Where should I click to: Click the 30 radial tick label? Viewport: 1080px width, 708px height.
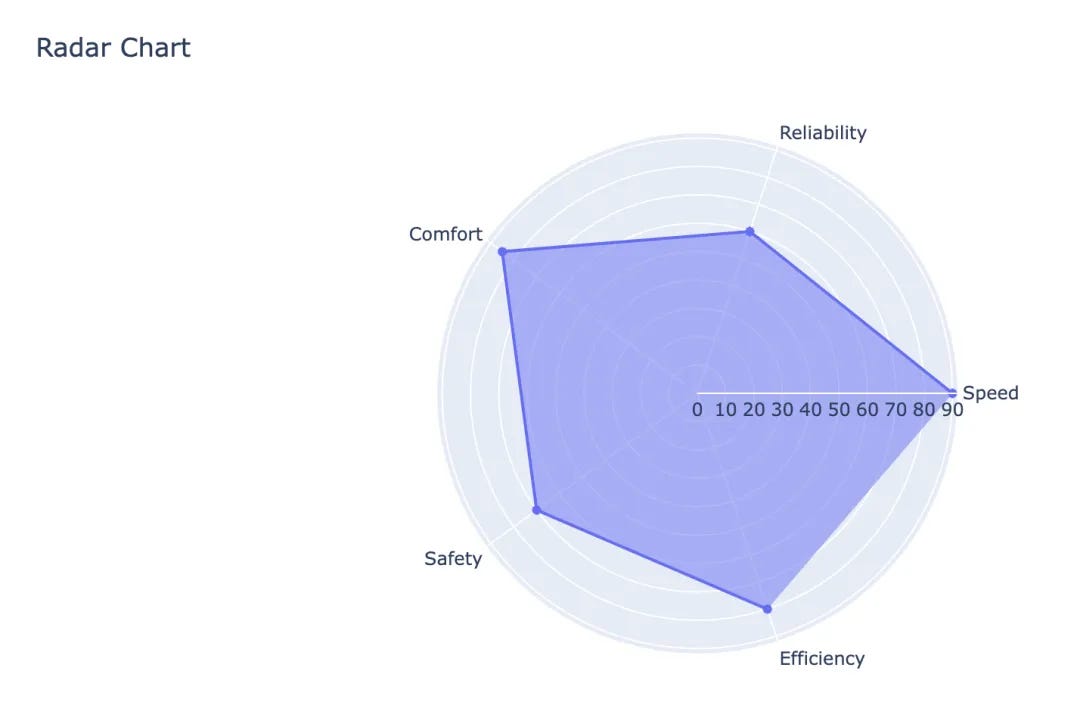(782, 410)
